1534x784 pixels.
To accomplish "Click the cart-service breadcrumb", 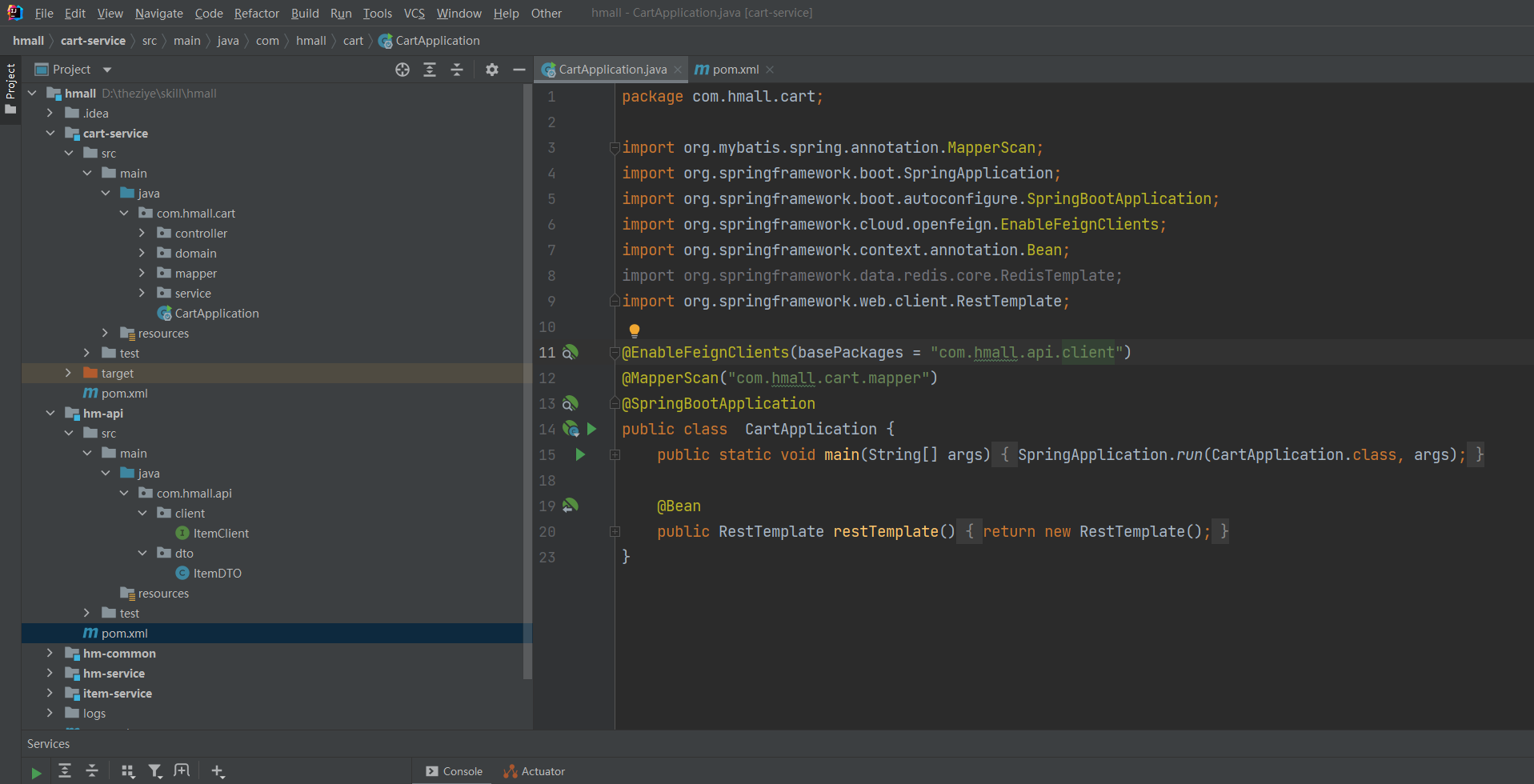I will pos(93,41).
